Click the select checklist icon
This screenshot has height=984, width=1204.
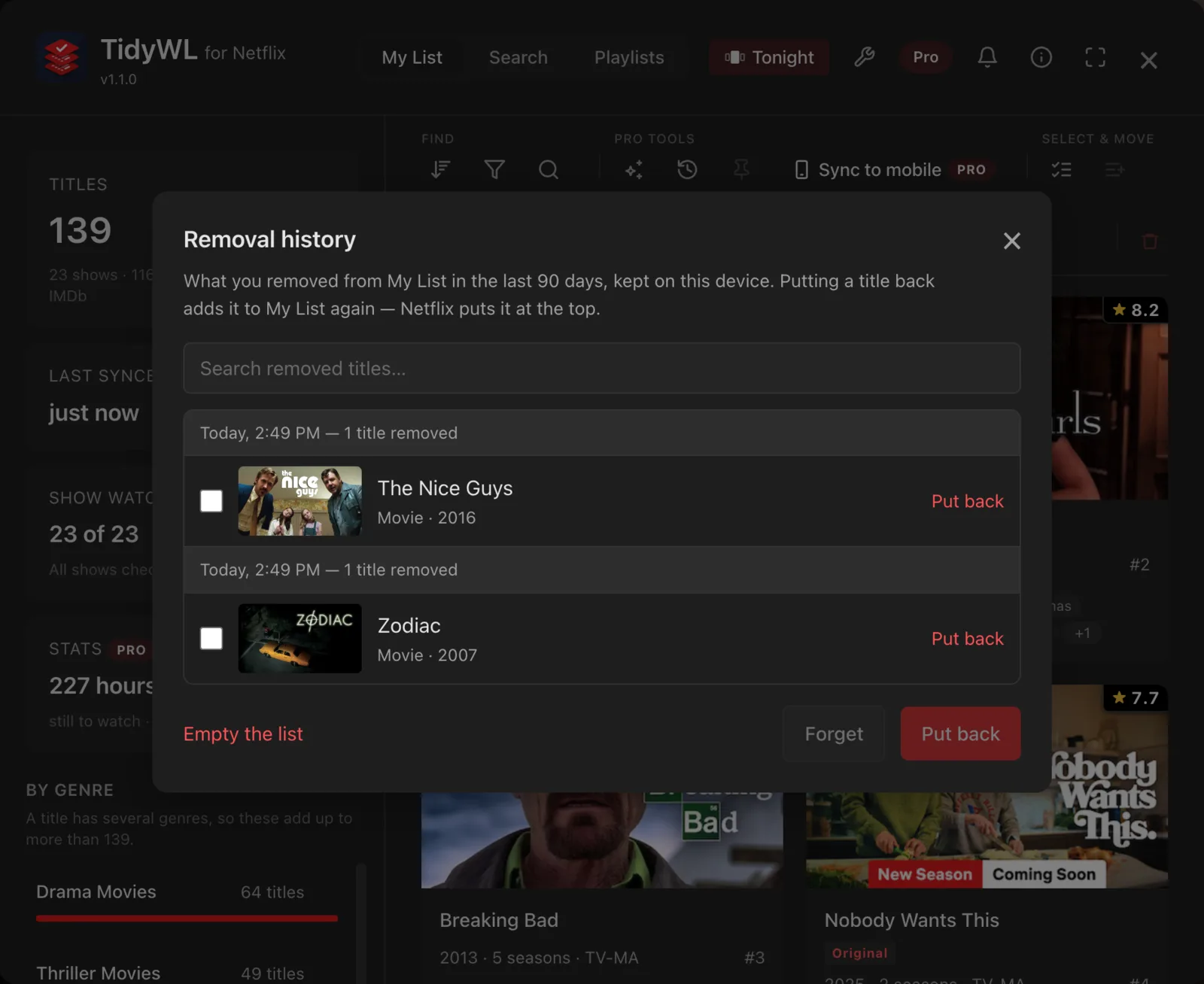[1062, 169]
